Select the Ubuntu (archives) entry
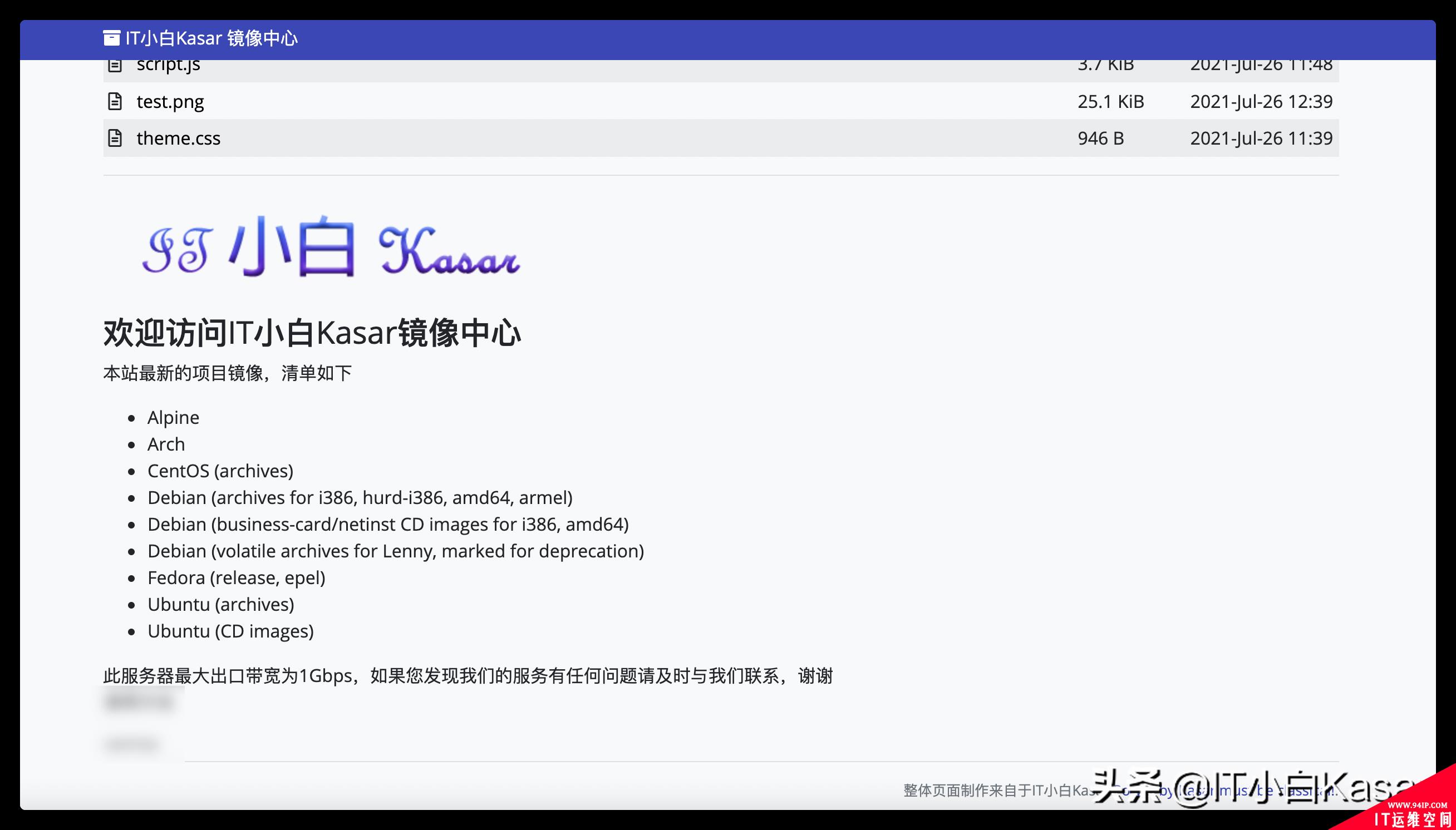Viewport: 1456px width, 830px height. 221,604
